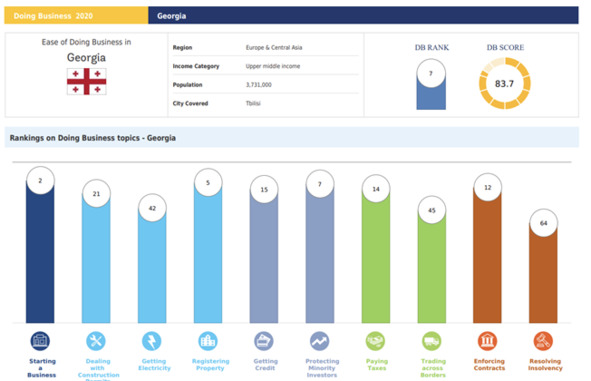Select the Trading across Borders truck icon

tap(432, 341)
